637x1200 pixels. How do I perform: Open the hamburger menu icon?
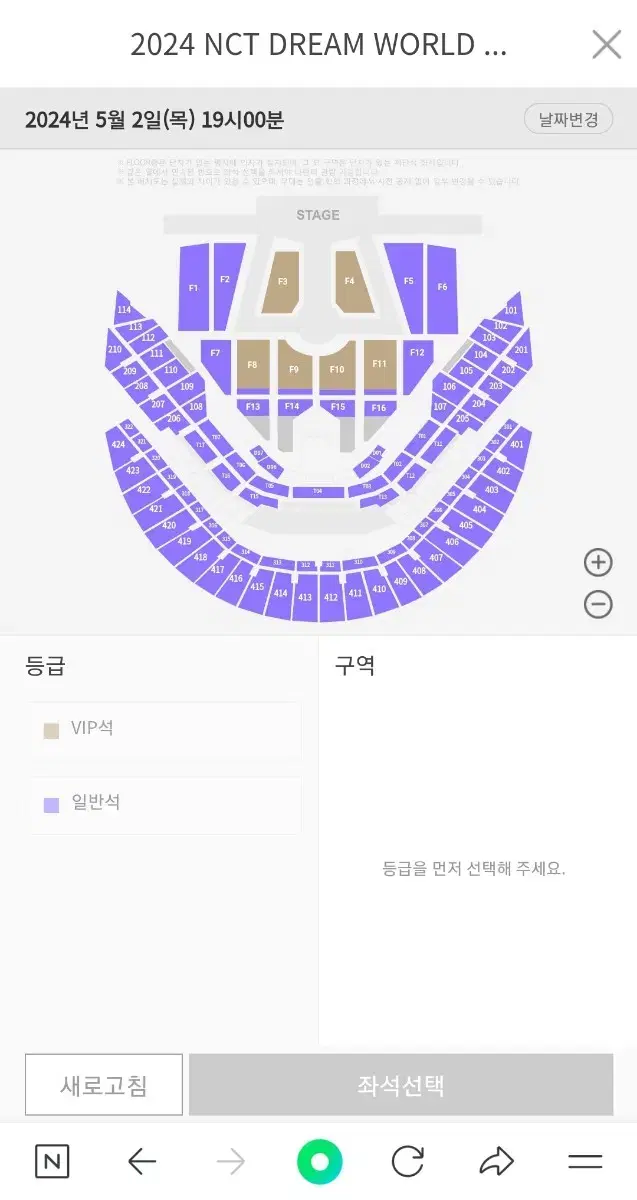(585, 1161)
